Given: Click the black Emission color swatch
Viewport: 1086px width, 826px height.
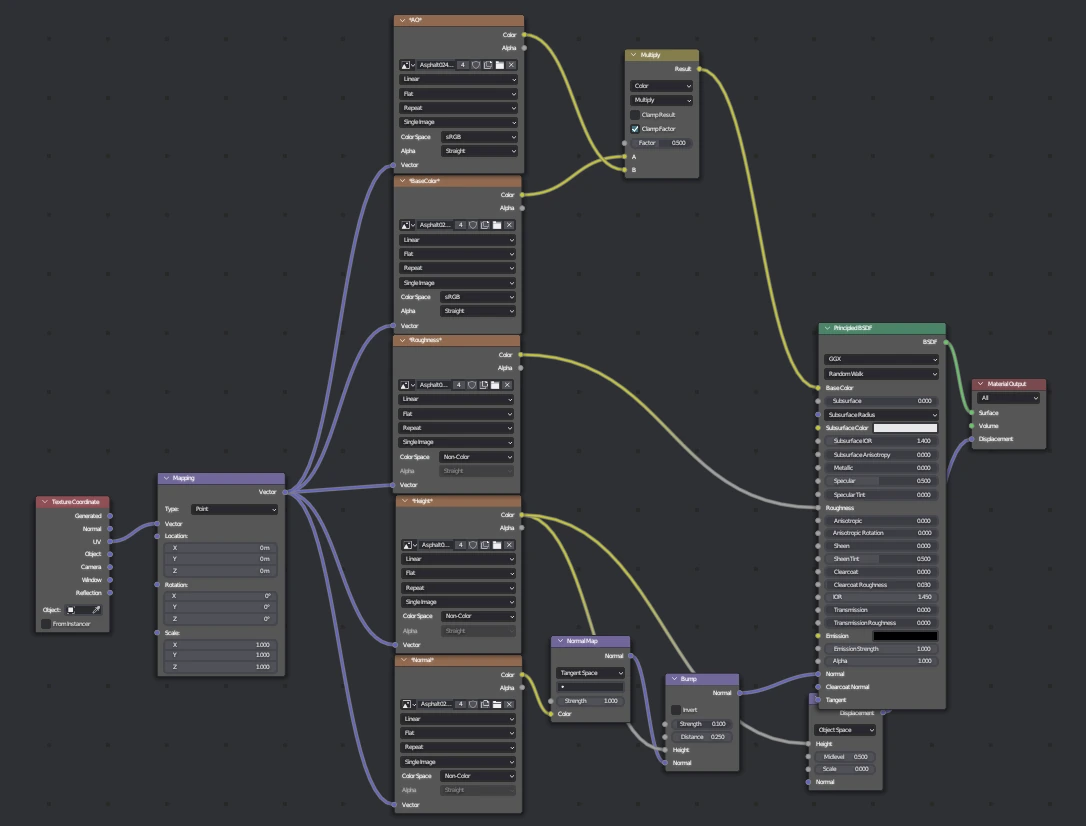Looking at the screenshot, I should click(905, 636).
